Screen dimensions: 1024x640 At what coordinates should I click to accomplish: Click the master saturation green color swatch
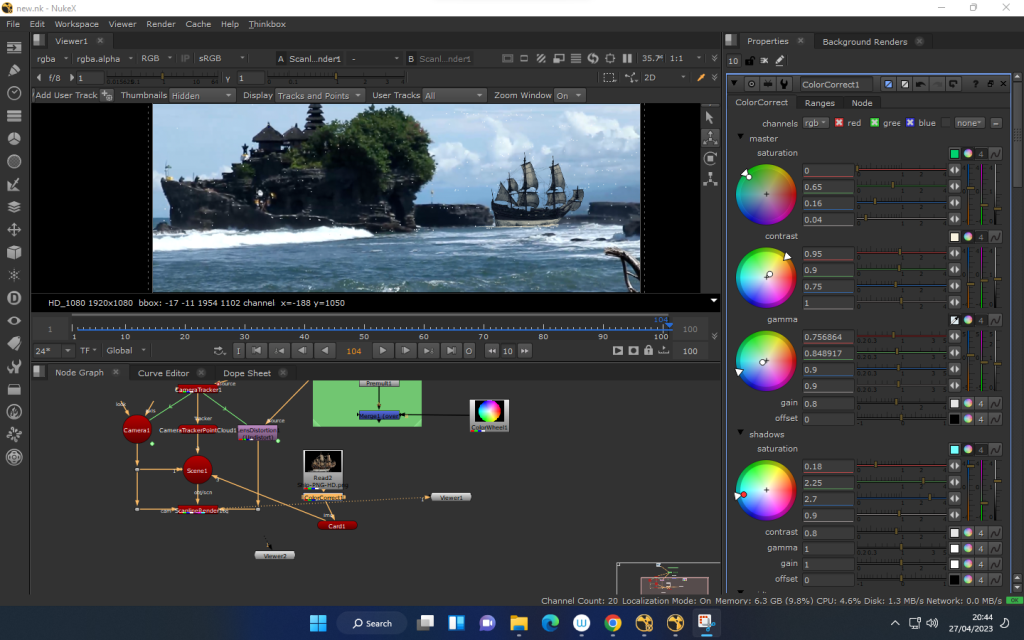coord(954,154)
